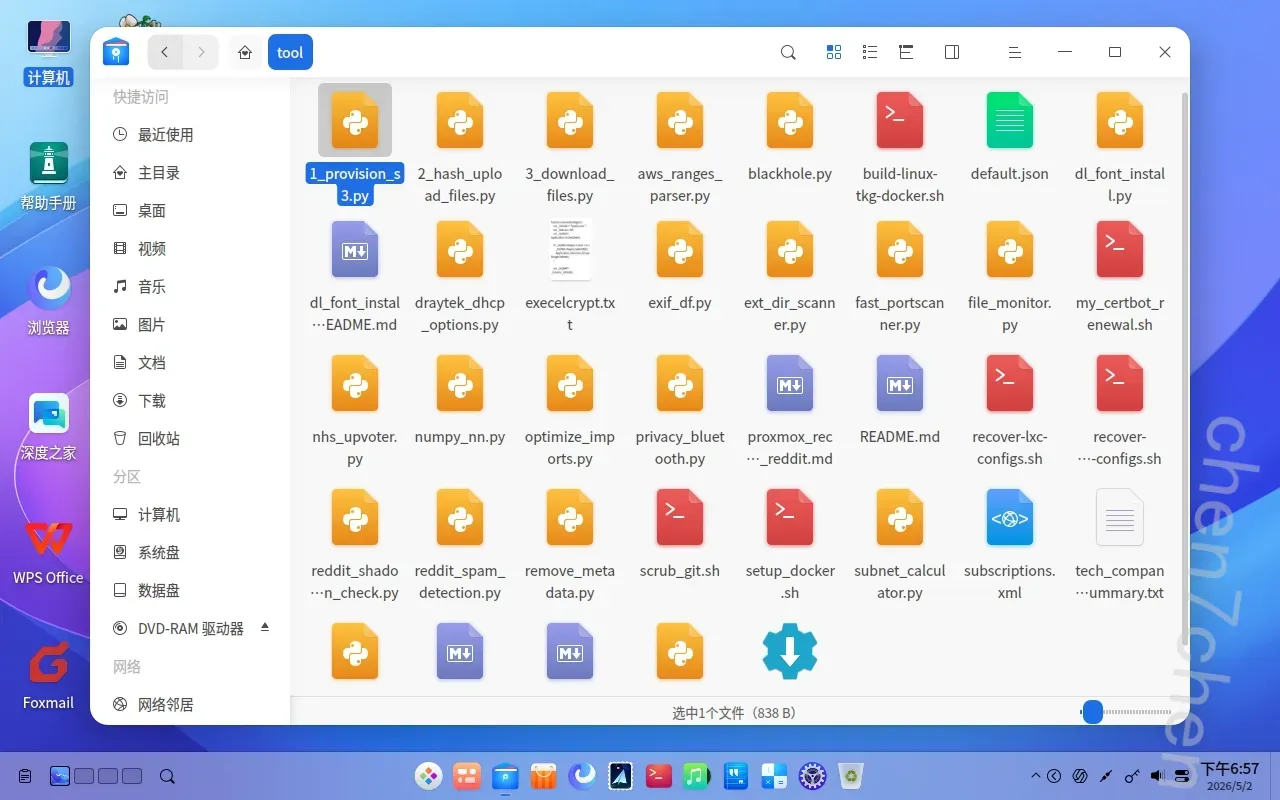Select 系统盘 in the sidebar
1280x800 pixels.
190,553
